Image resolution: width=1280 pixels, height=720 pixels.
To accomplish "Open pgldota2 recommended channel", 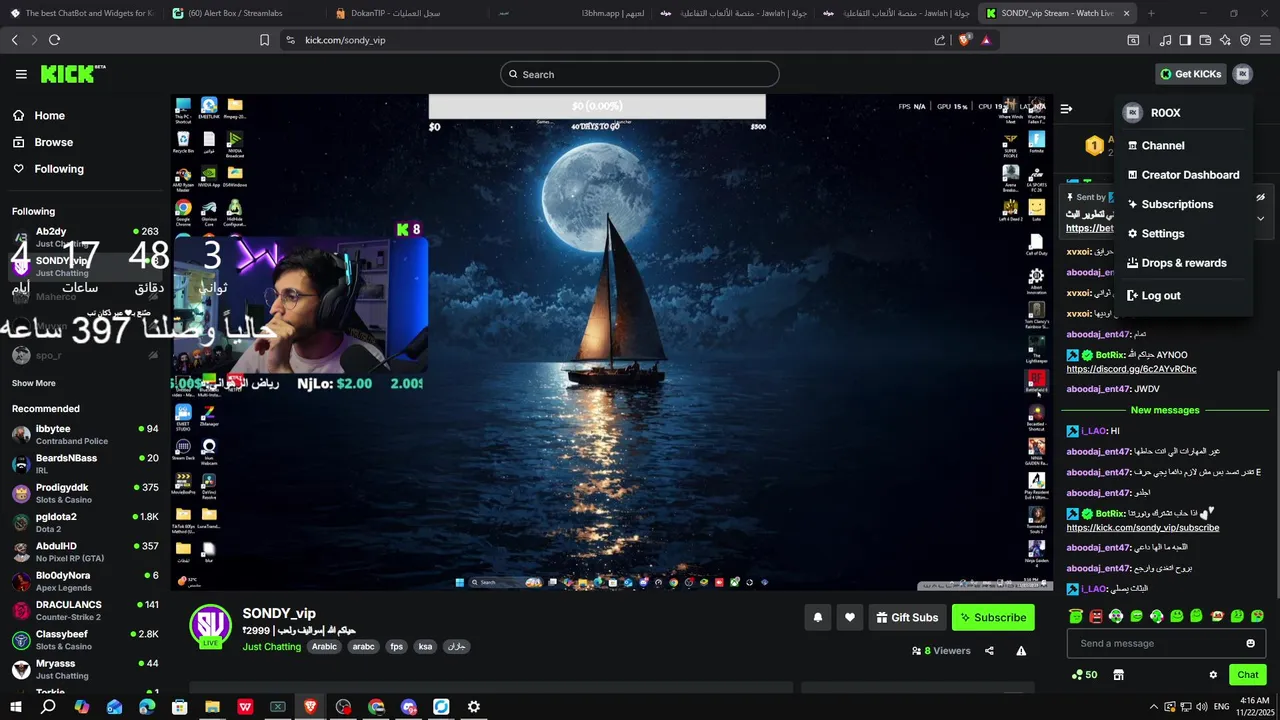I will coord(85,522).
